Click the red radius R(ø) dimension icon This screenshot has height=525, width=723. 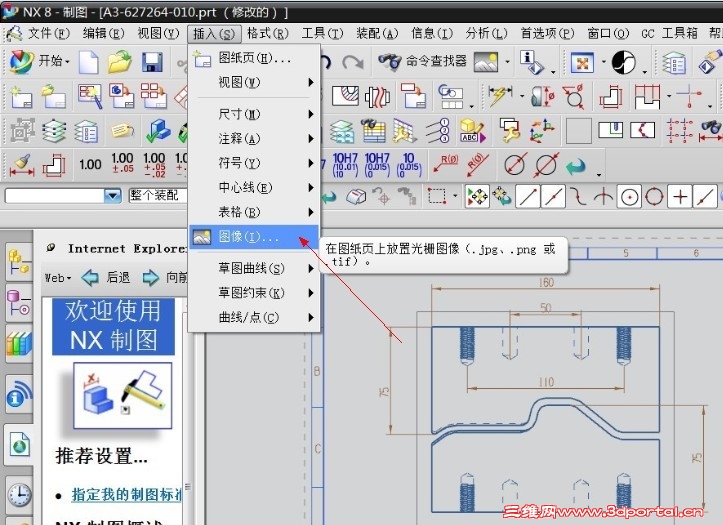tap(445, 165)
